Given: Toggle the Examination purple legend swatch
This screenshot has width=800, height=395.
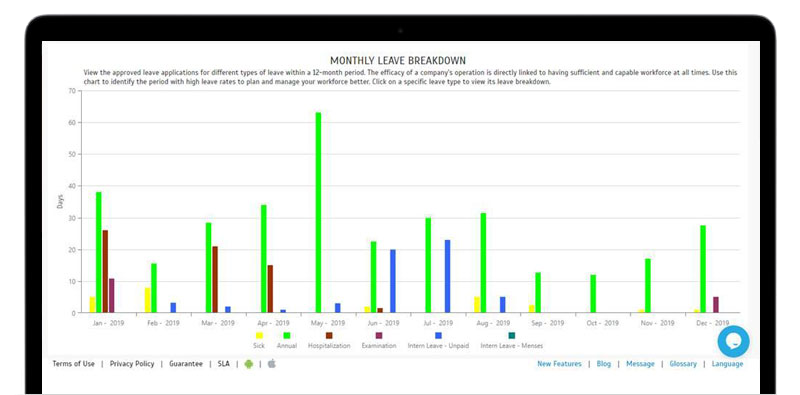Looking at the screenshot, I should pos(379,335).
